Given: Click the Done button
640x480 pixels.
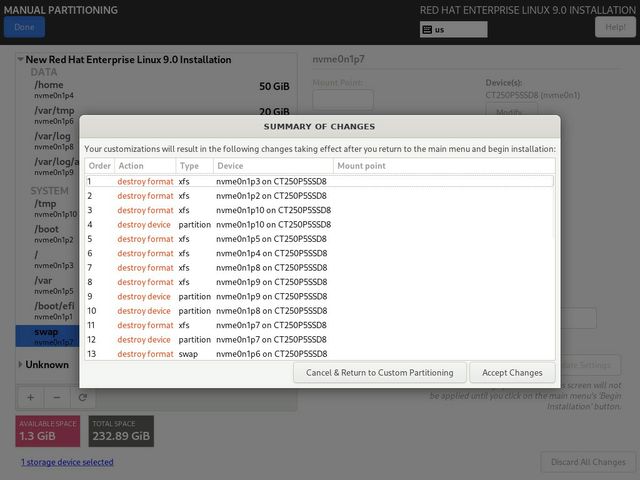Looking at the screenshot, I should click(24, 27).
